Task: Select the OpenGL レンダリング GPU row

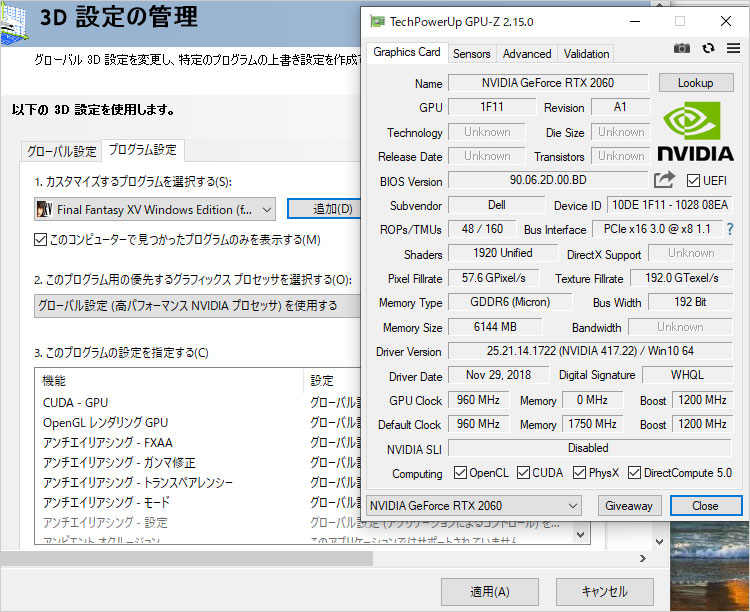Action: [x=197, y=423]
